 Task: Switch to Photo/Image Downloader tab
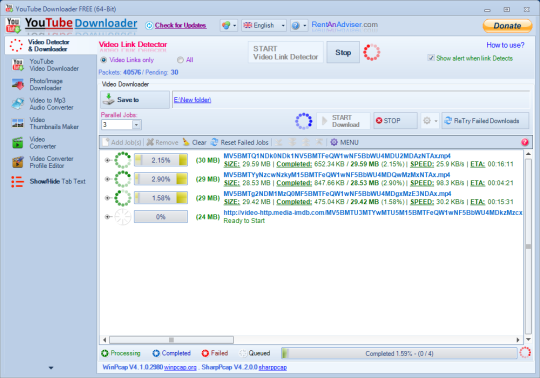point(51,84)
